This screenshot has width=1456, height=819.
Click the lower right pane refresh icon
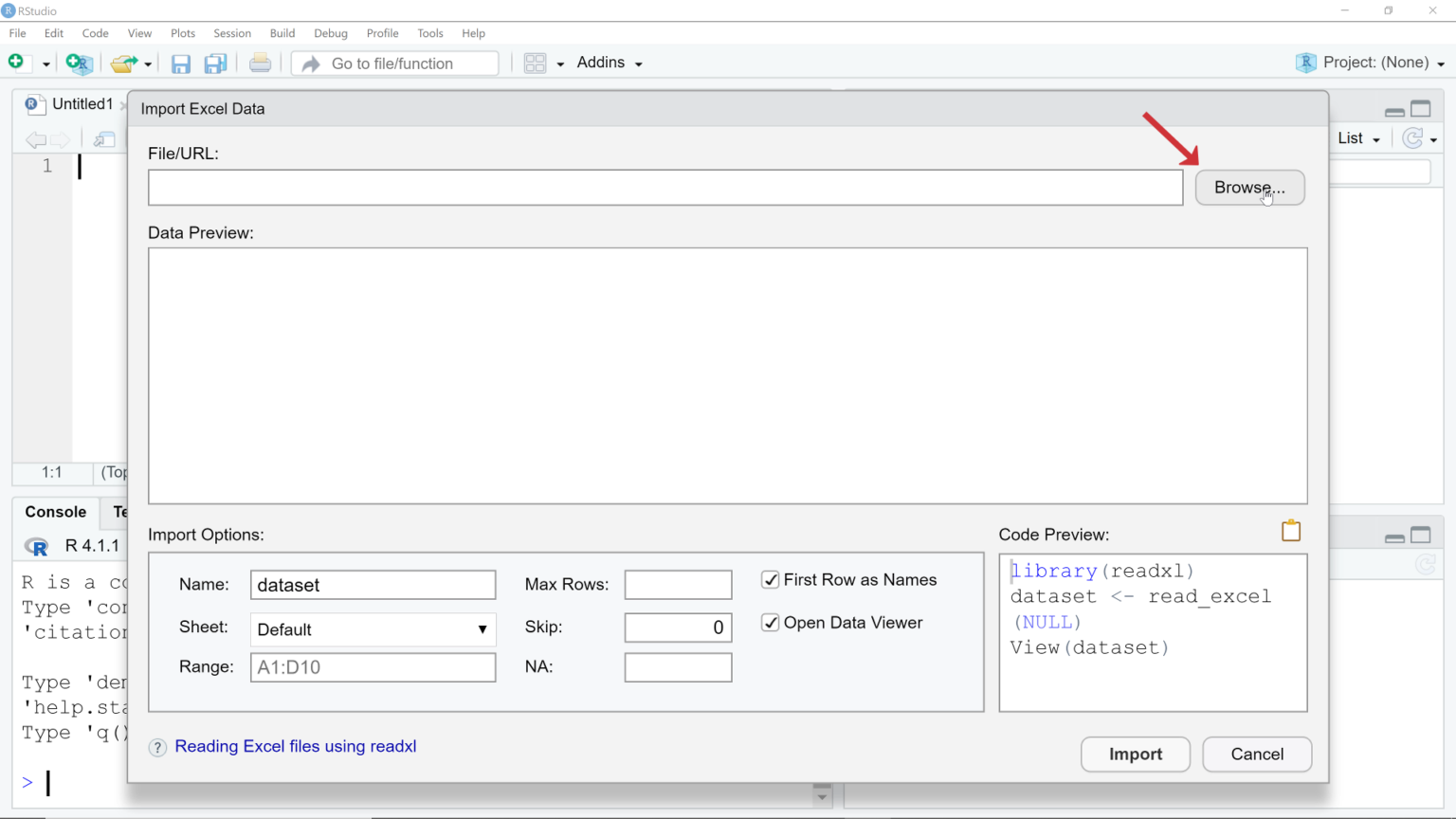(x=1426, y=565)
